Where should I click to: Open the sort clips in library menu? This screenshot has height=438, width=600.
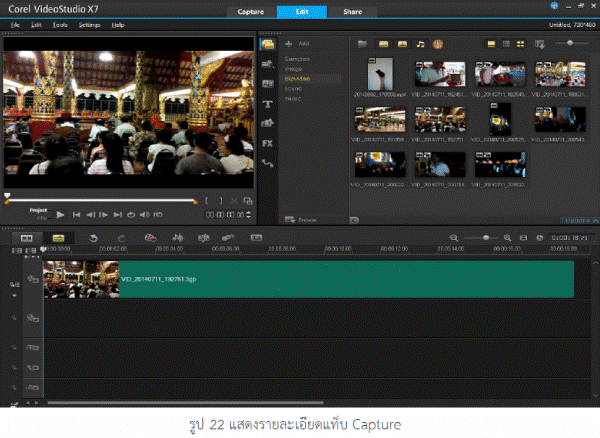pos(540,44)
